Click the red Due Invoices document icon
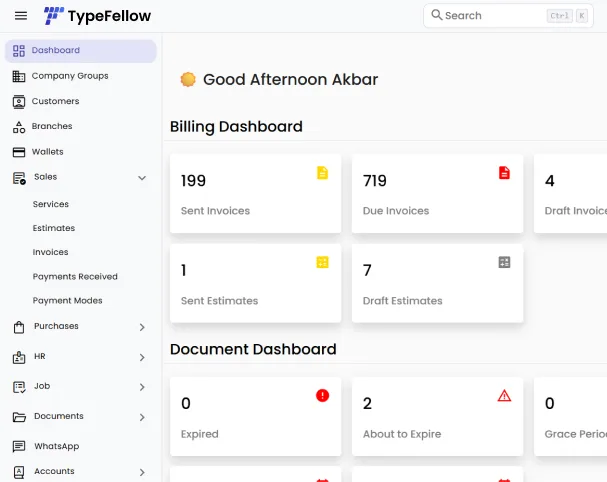The width and height of the screenshot is (607, 482). 504,173
